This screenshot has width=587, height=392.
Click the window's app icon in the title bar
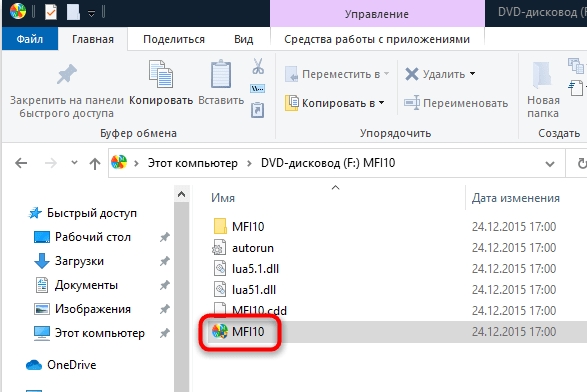[x=18, y=11]
